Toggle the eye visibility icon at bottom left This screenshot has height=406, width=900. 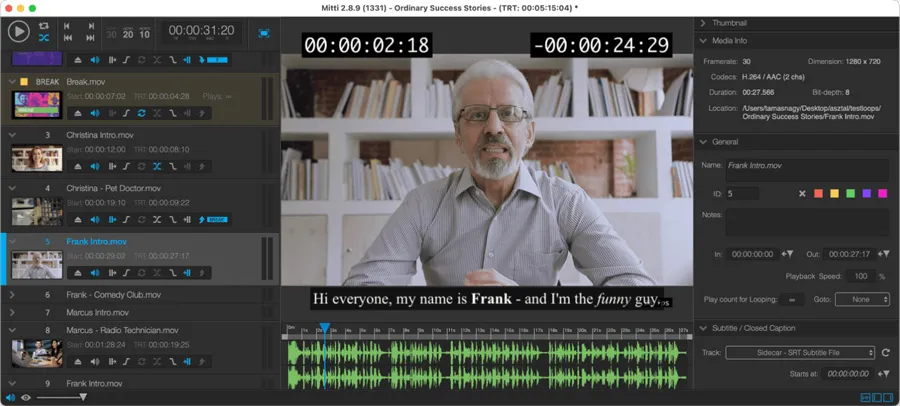tap(25, 398)
